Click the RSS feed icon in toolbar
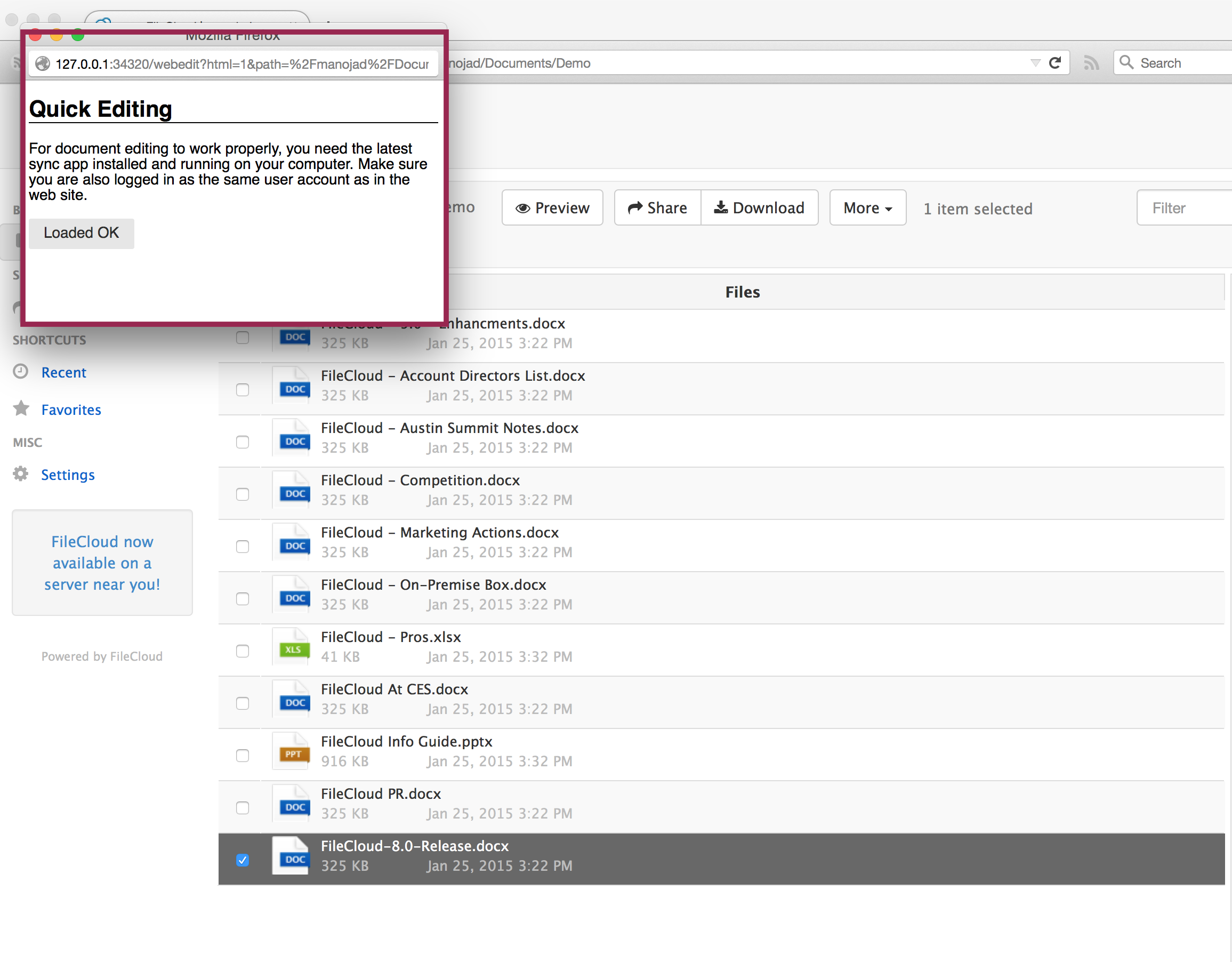 [x=1091, y=62]
